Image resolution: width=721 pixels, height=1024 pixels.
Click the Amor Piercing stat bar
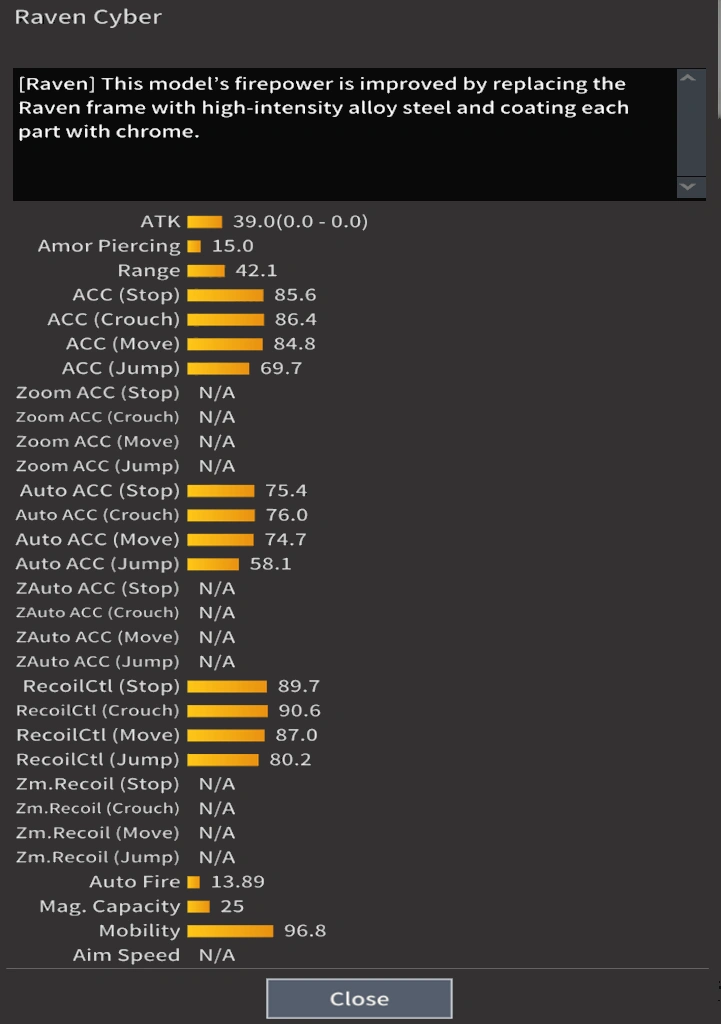click(x=194, y=246)
